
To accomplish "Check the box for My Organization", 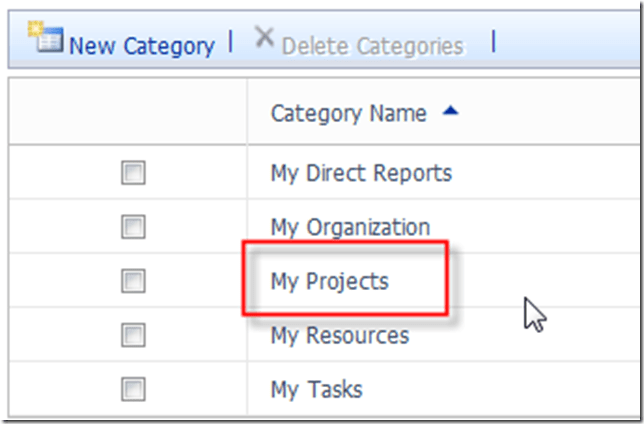I will coord(133,227).
